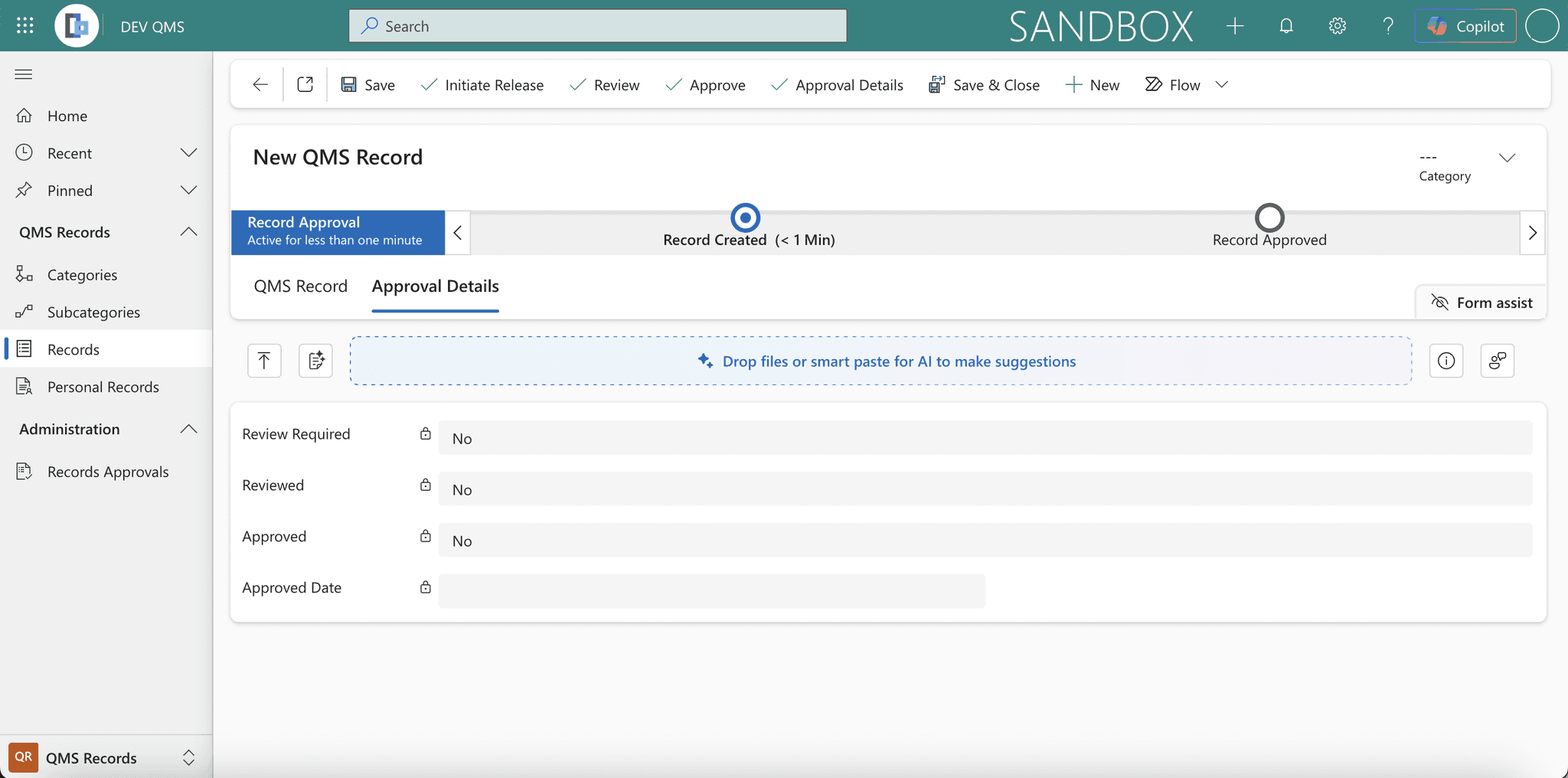This screenshot has height=778, width=1568.
Task: Click Initiate Release command
Action: click(482, 84)
